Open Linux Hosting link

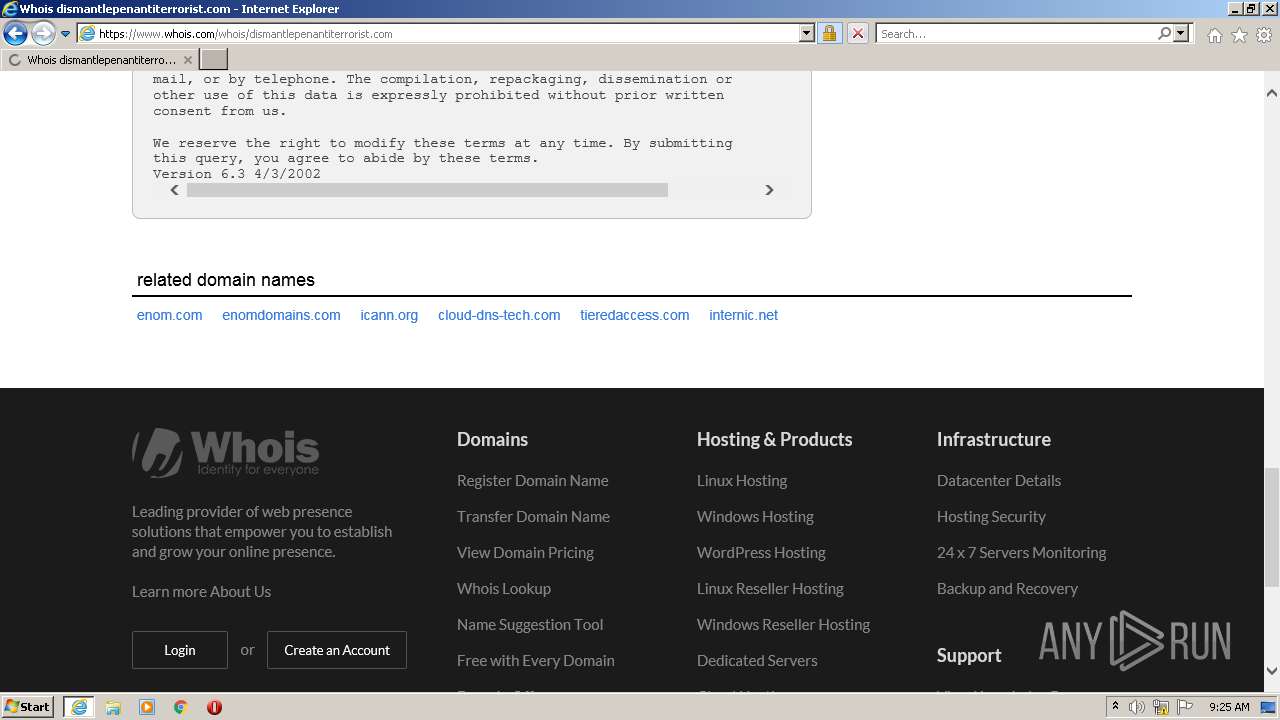pyautogui.click(x=742, y=480)
